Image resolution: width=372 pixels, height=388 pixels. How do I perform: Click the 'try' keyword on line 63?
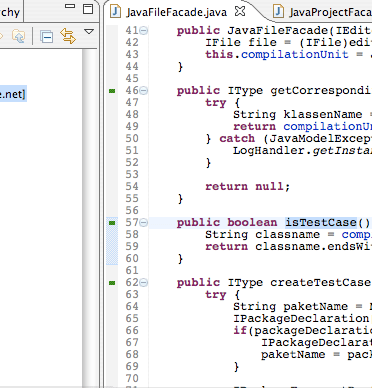click(216, 295)
